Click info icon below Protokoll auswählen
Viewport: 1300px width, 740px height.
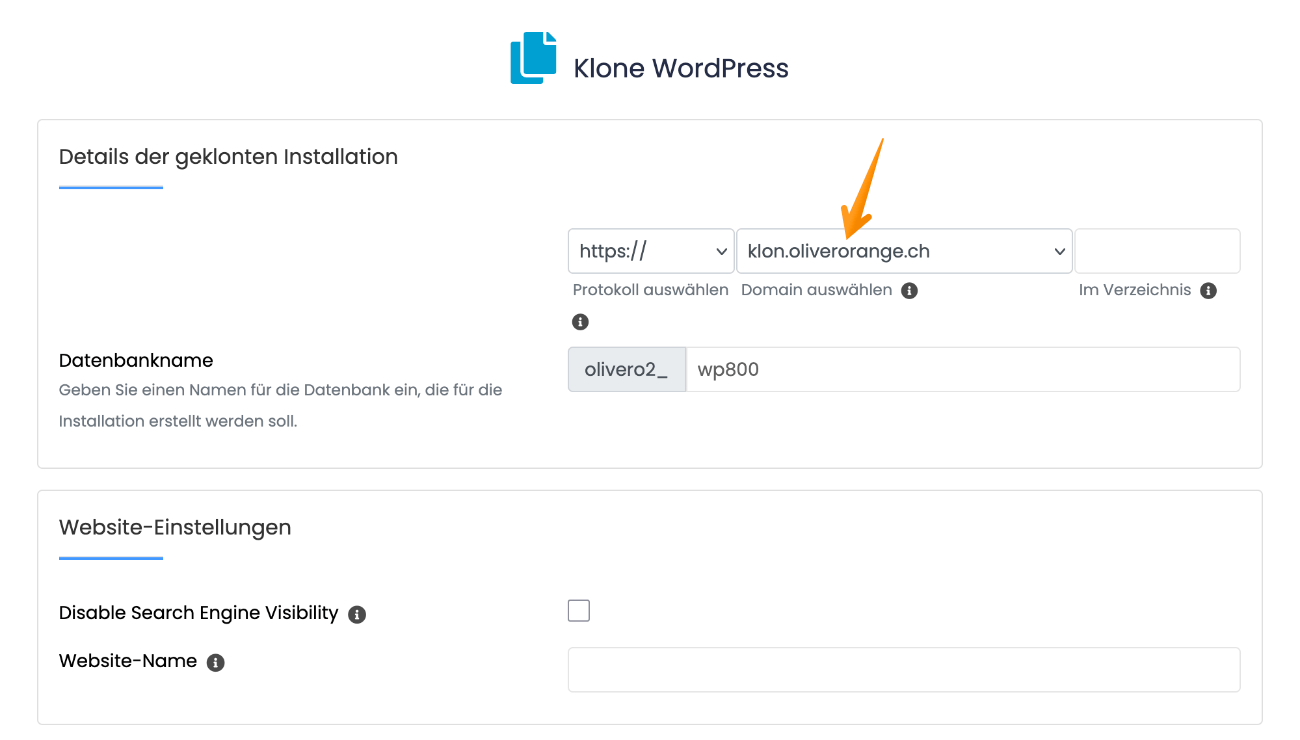[580, 322]
